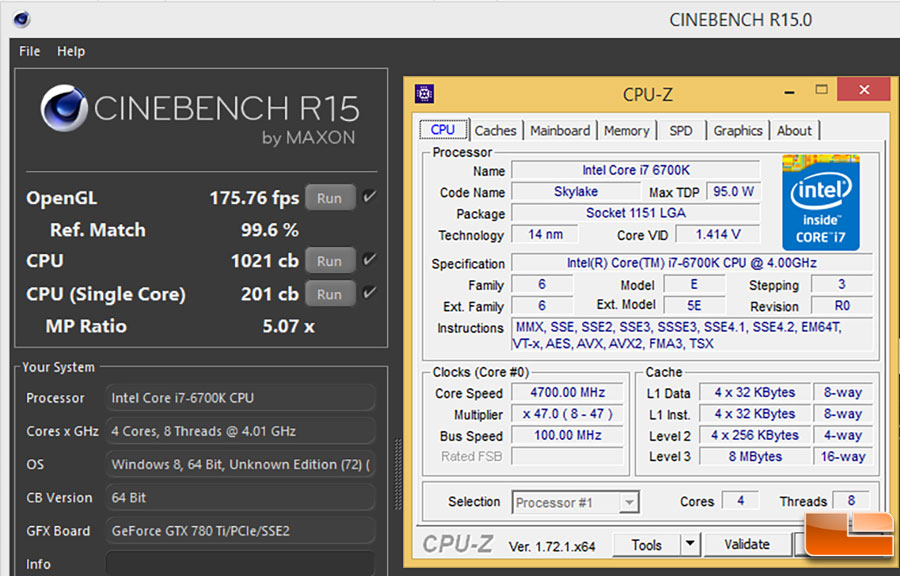Click the Tools button in CPU-Z
Viewport: 900px width, 576px height.
646,544
